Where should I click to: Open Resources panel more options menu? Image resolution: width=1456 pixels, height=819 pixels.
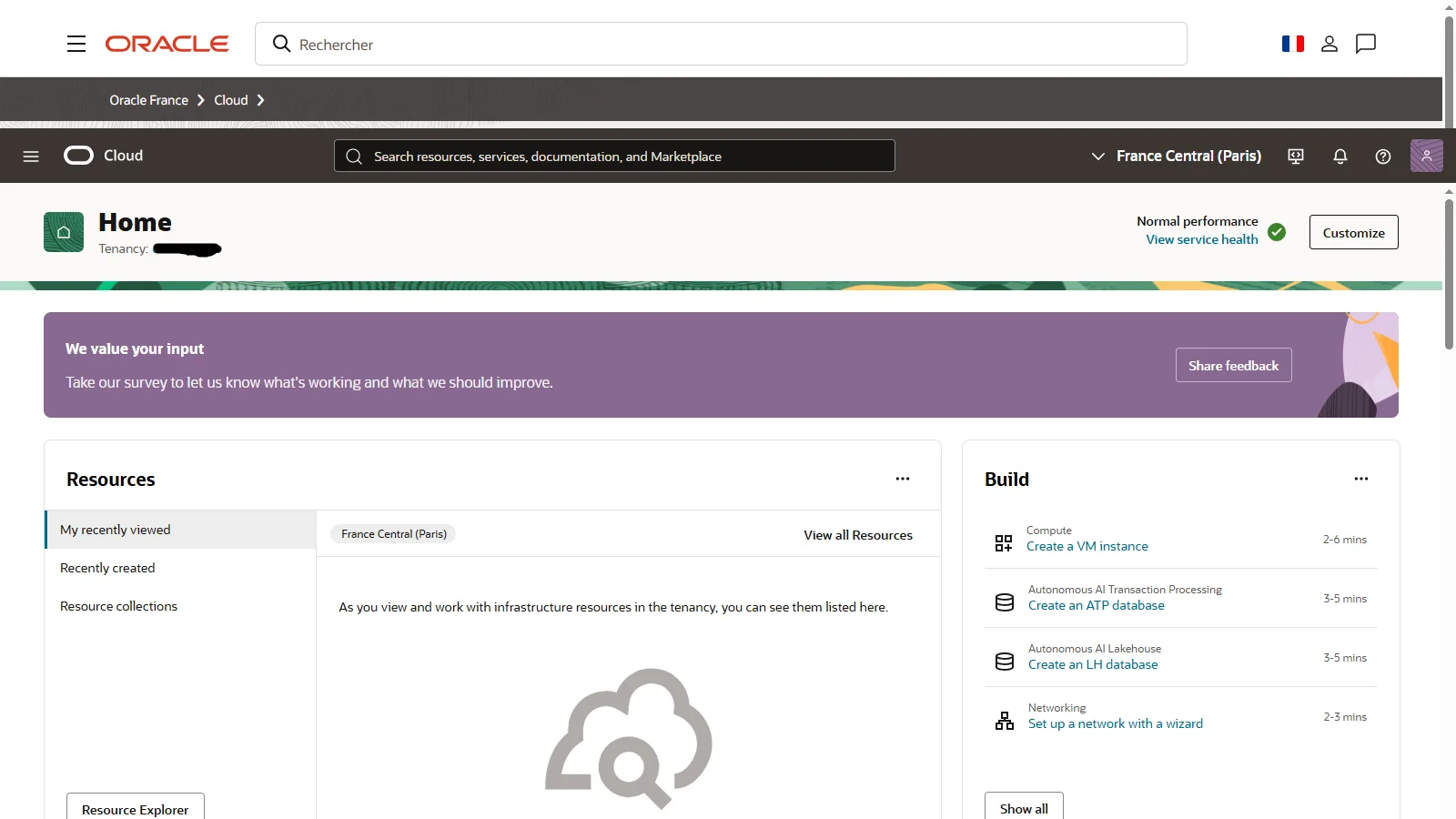(x=903, y=479)
